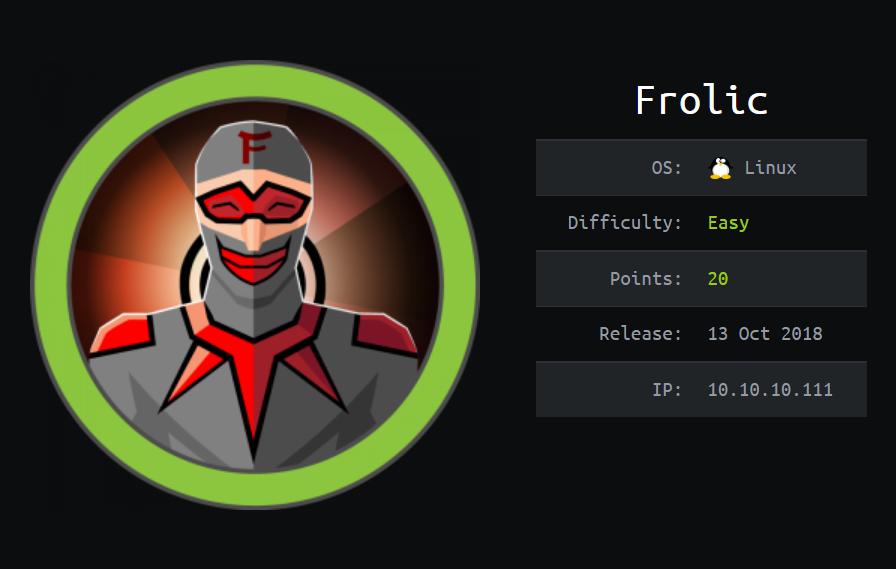Click the Easy difficulty value
The width and height of the screenshot is (896, 569).
(728, 223)
